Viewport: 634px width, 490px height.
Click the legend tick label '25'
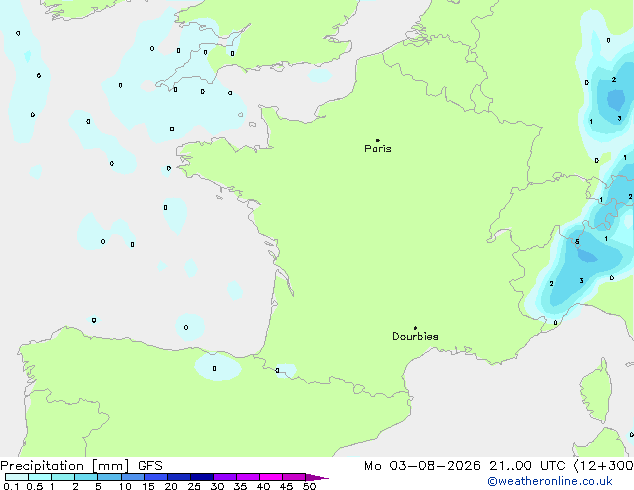(x=194, y=486)
